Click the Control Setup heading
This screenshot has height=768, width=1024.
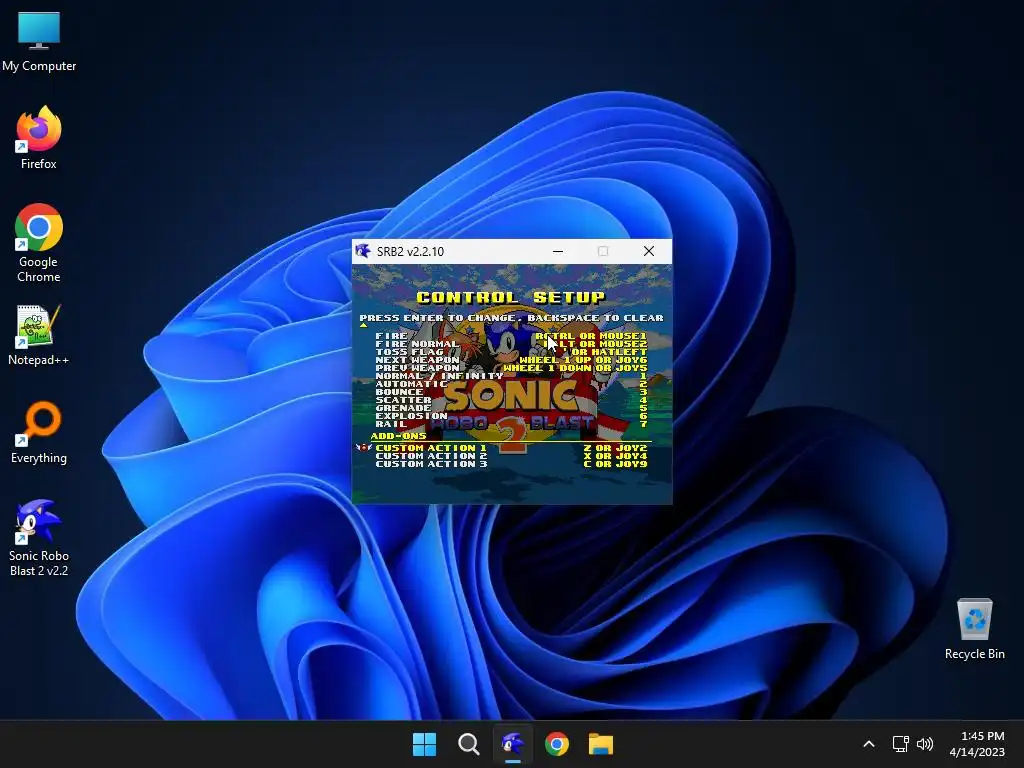click(x=511, y=298)
